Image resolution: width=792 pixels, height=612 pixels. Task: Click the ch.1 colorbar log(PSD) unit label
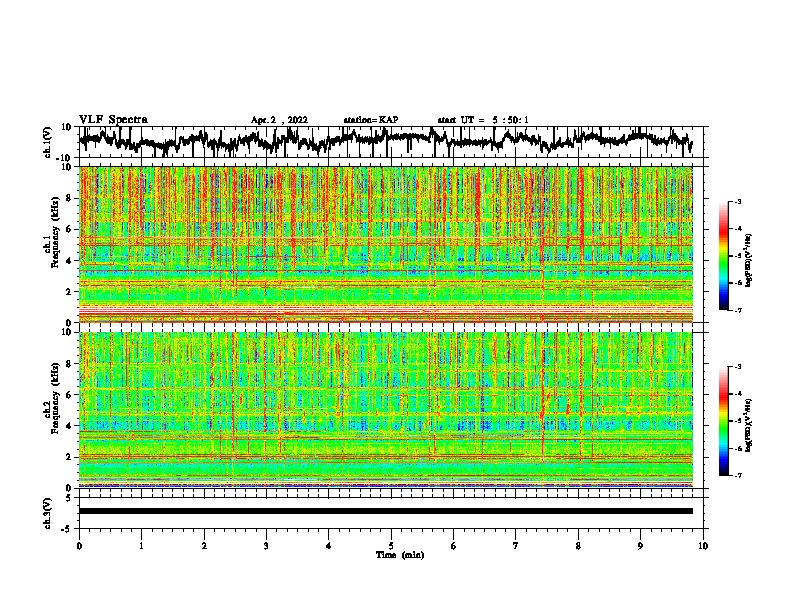pos(749,261)
